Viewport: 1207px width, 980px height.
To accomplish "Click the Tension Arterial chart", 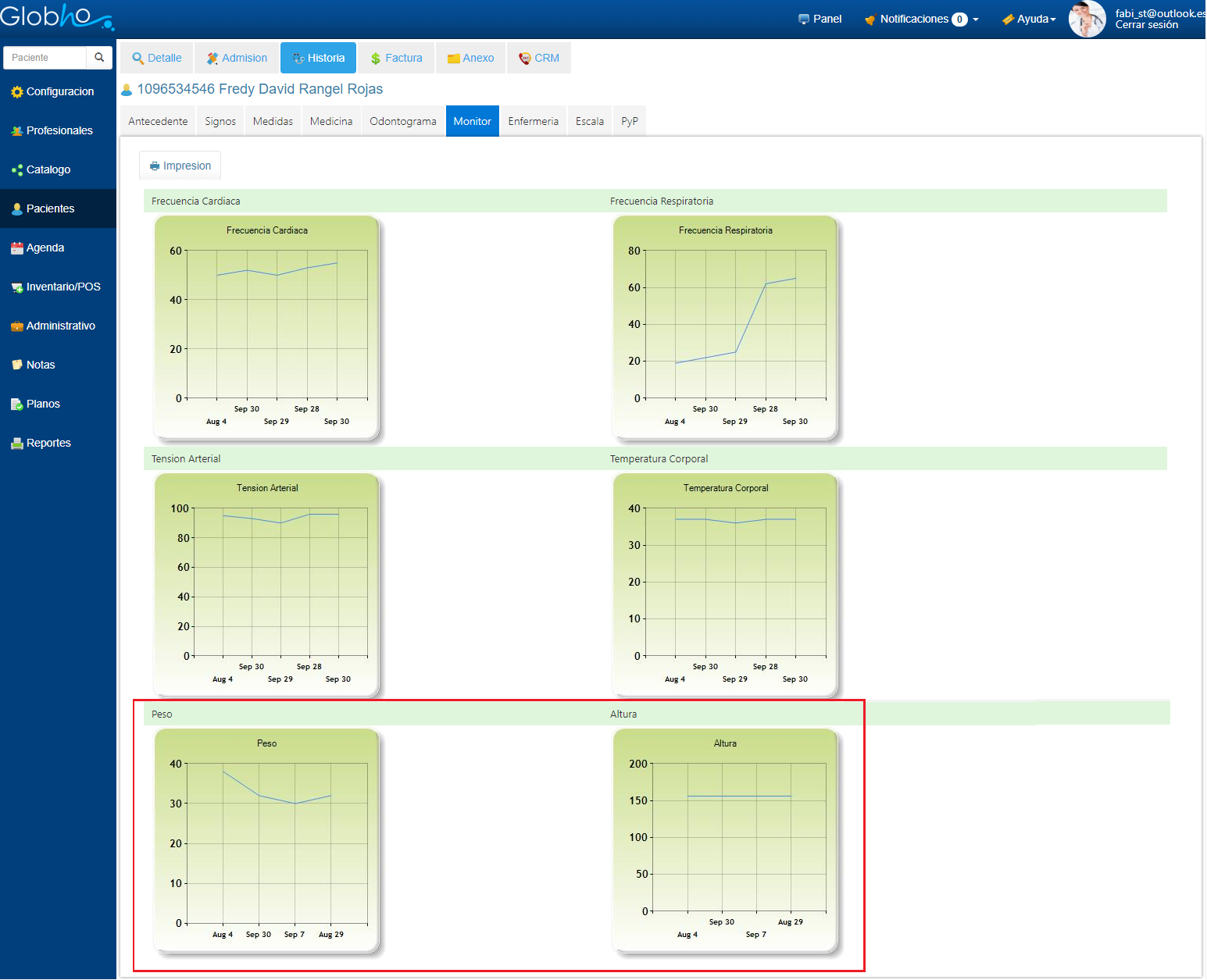I will click(267, 586).
